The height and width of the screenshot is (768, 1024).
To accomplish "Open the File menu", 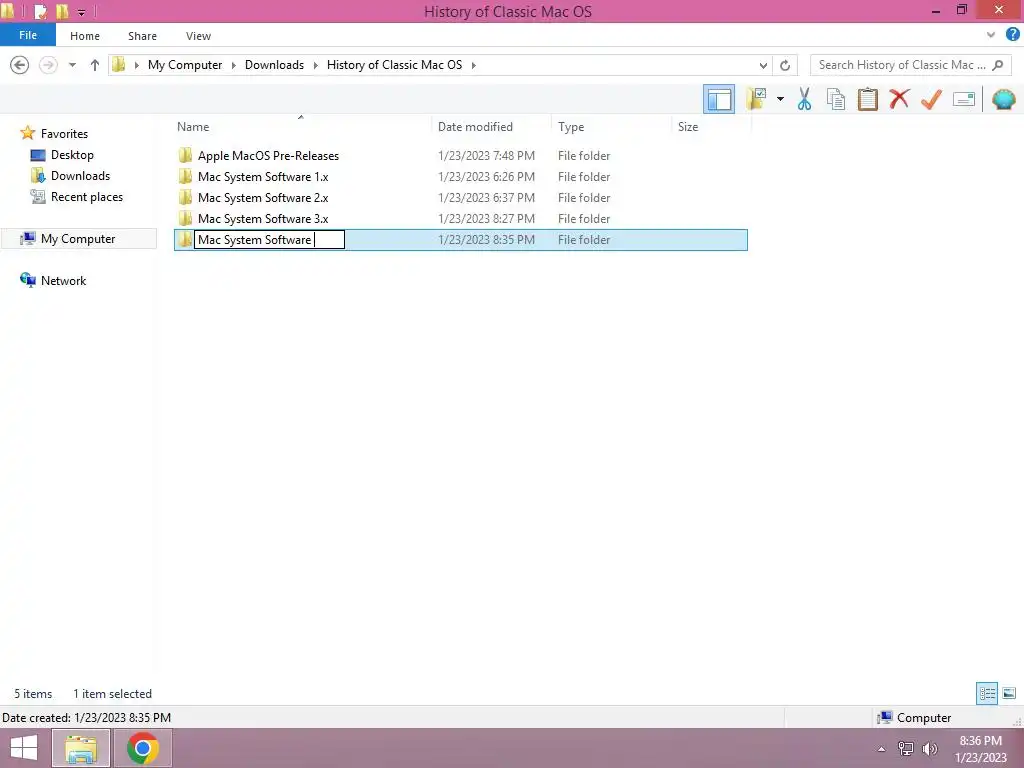I will point(28,35).
